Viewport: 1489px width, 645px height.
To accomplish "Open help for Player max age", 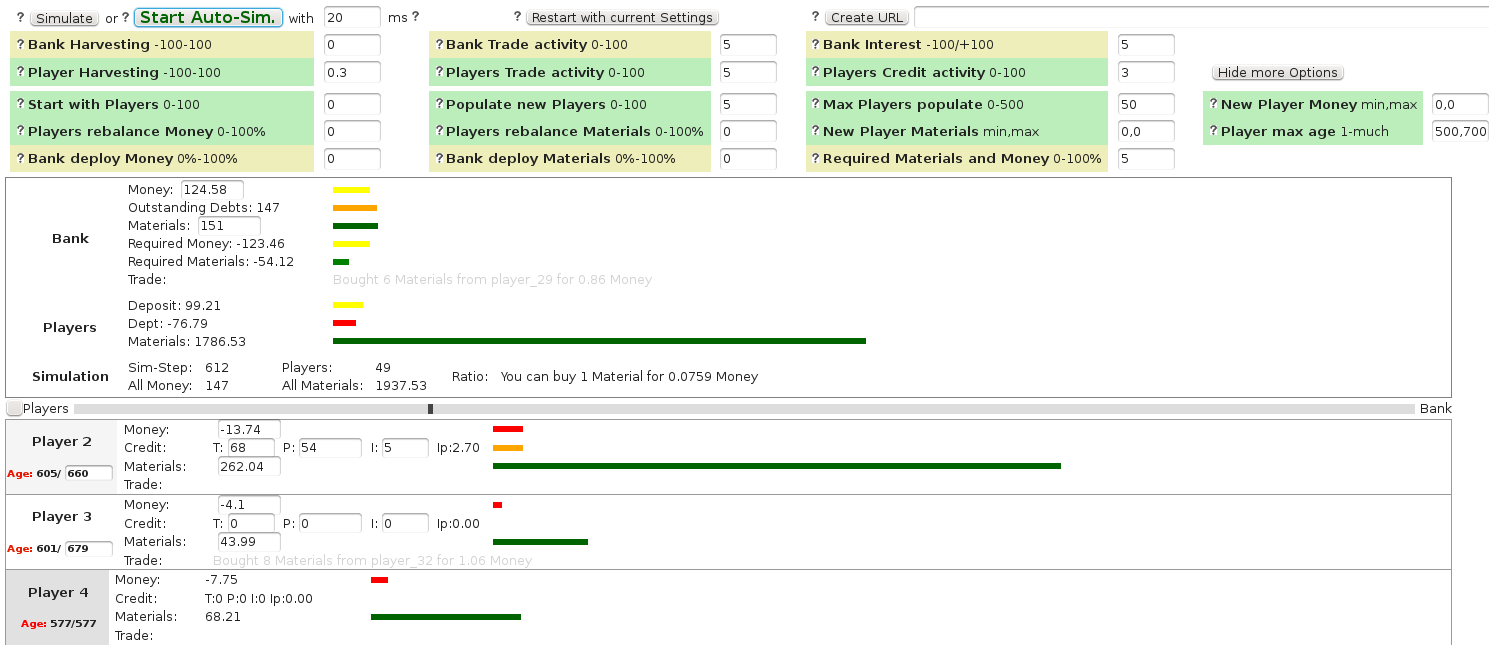I will (x=1211, y=131).
